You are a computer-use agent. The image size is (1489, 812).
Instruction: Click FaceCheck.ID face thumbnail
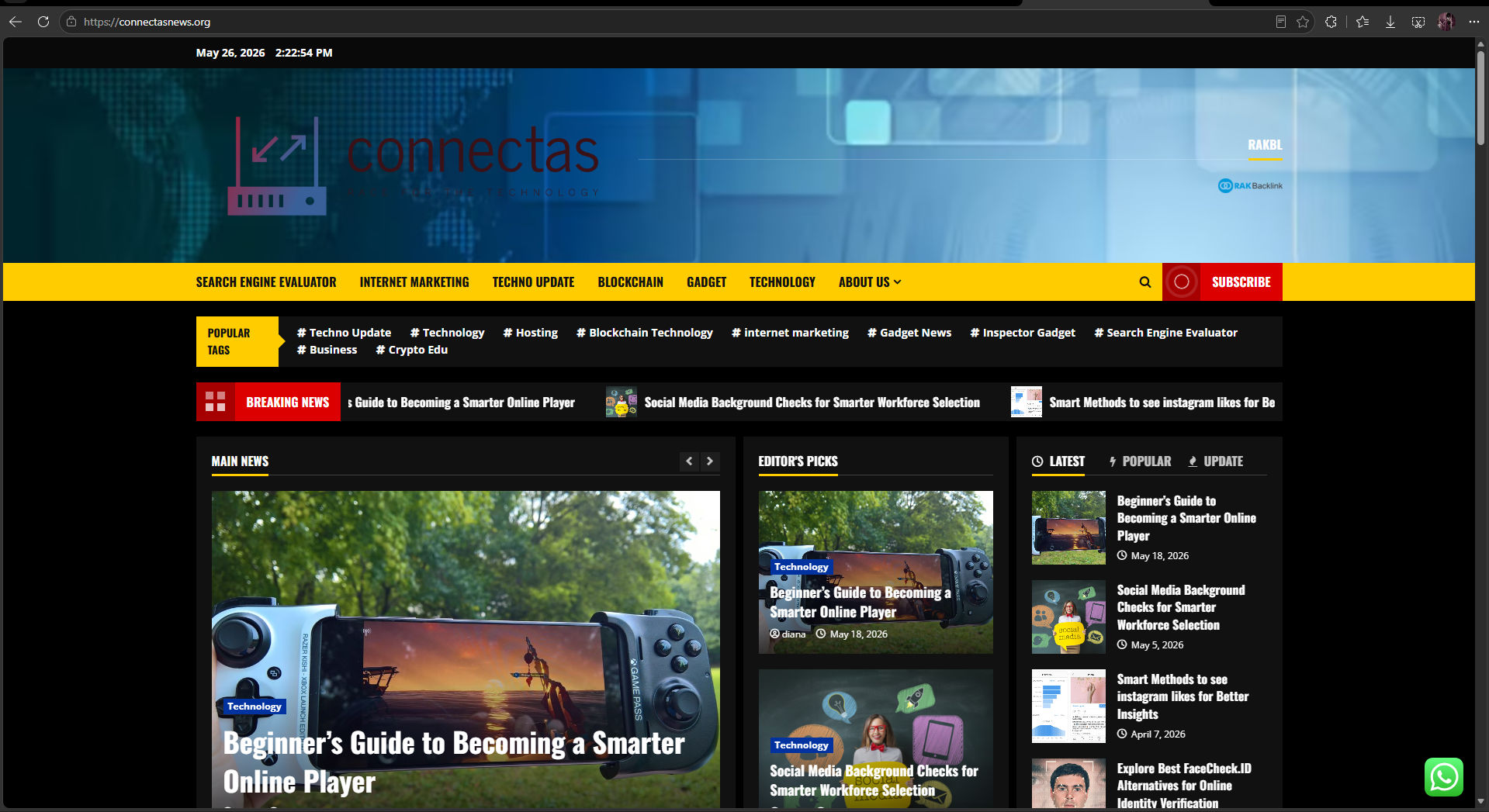point(1068,784)
